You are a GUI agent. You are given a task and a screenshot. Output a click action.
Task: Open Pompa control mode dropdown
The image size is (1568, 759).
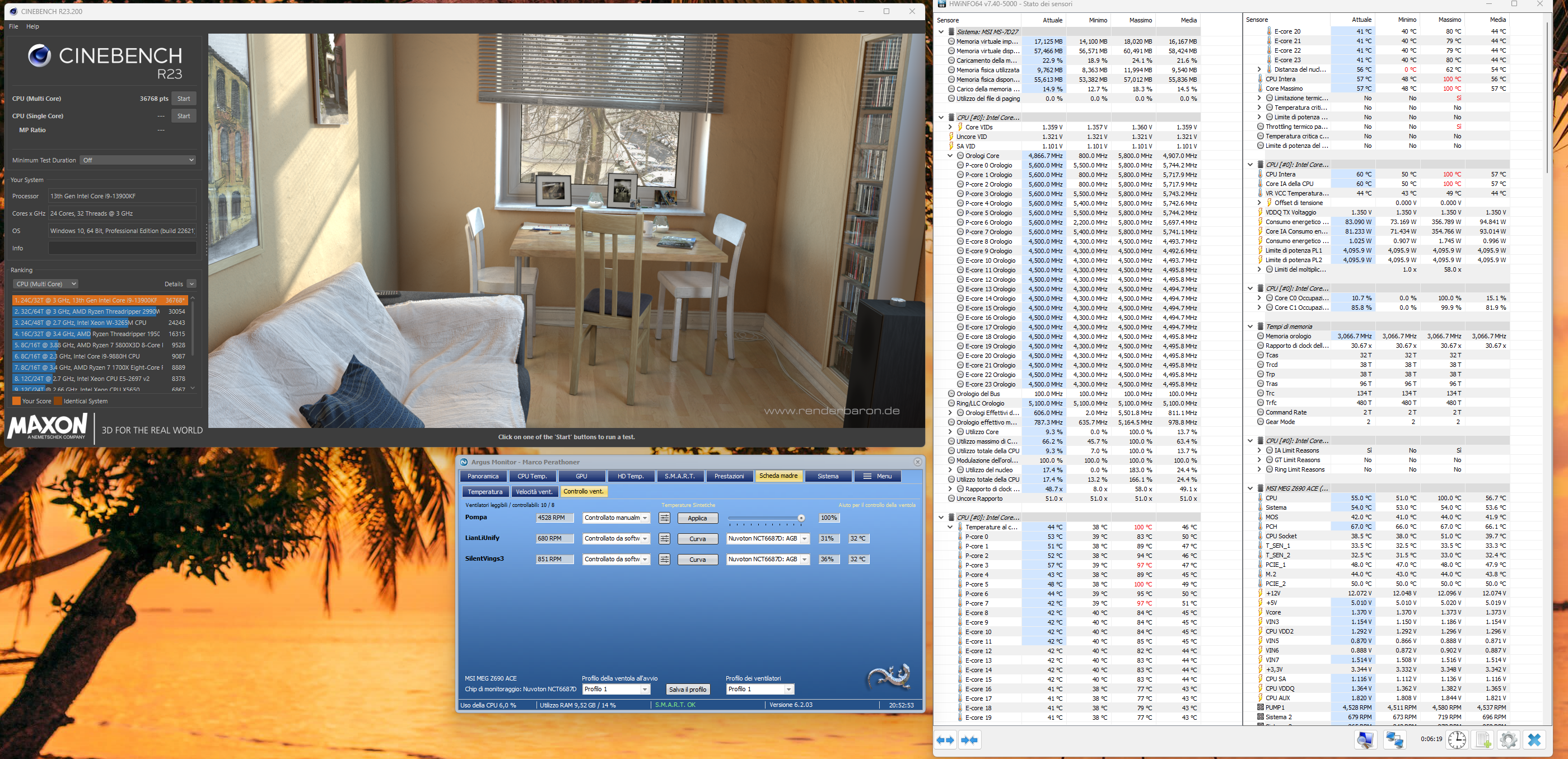[615, 518]
